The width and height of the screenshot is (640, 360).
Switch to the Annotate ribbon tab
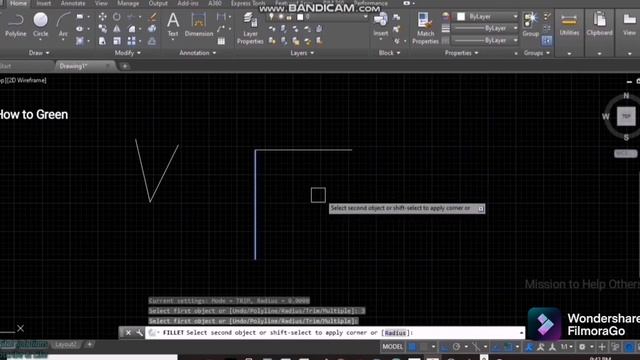pos(73,3)
